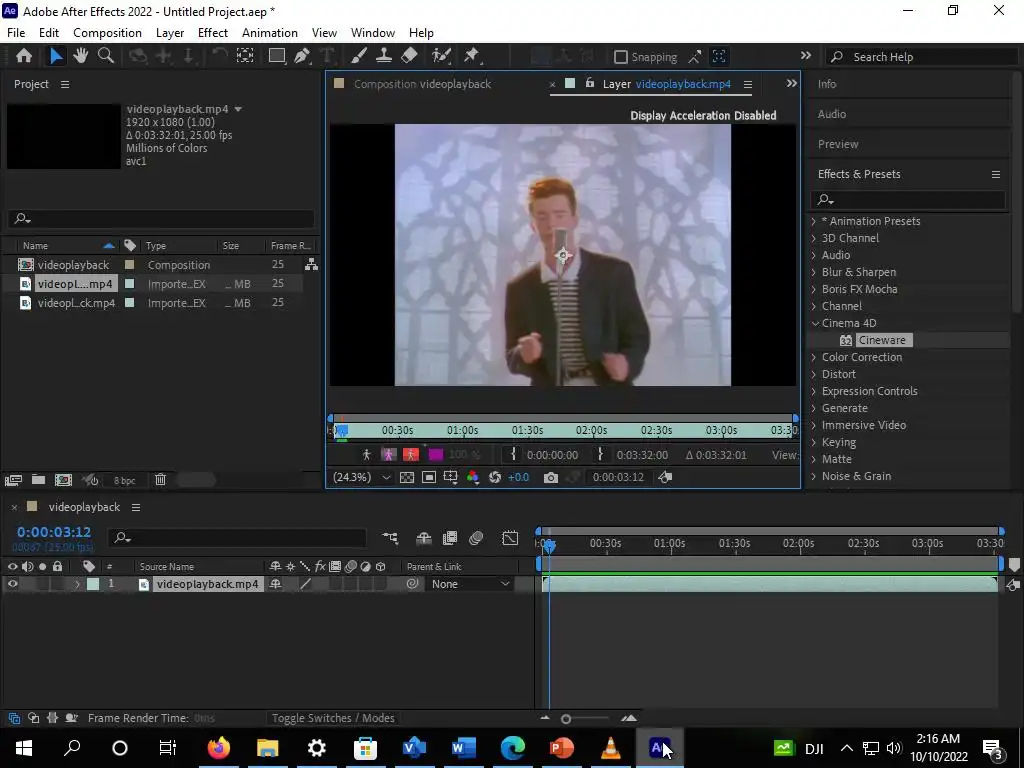1024x768 pixels.
Task: Expand the Animation Presets category
Action: coord(814,221)
